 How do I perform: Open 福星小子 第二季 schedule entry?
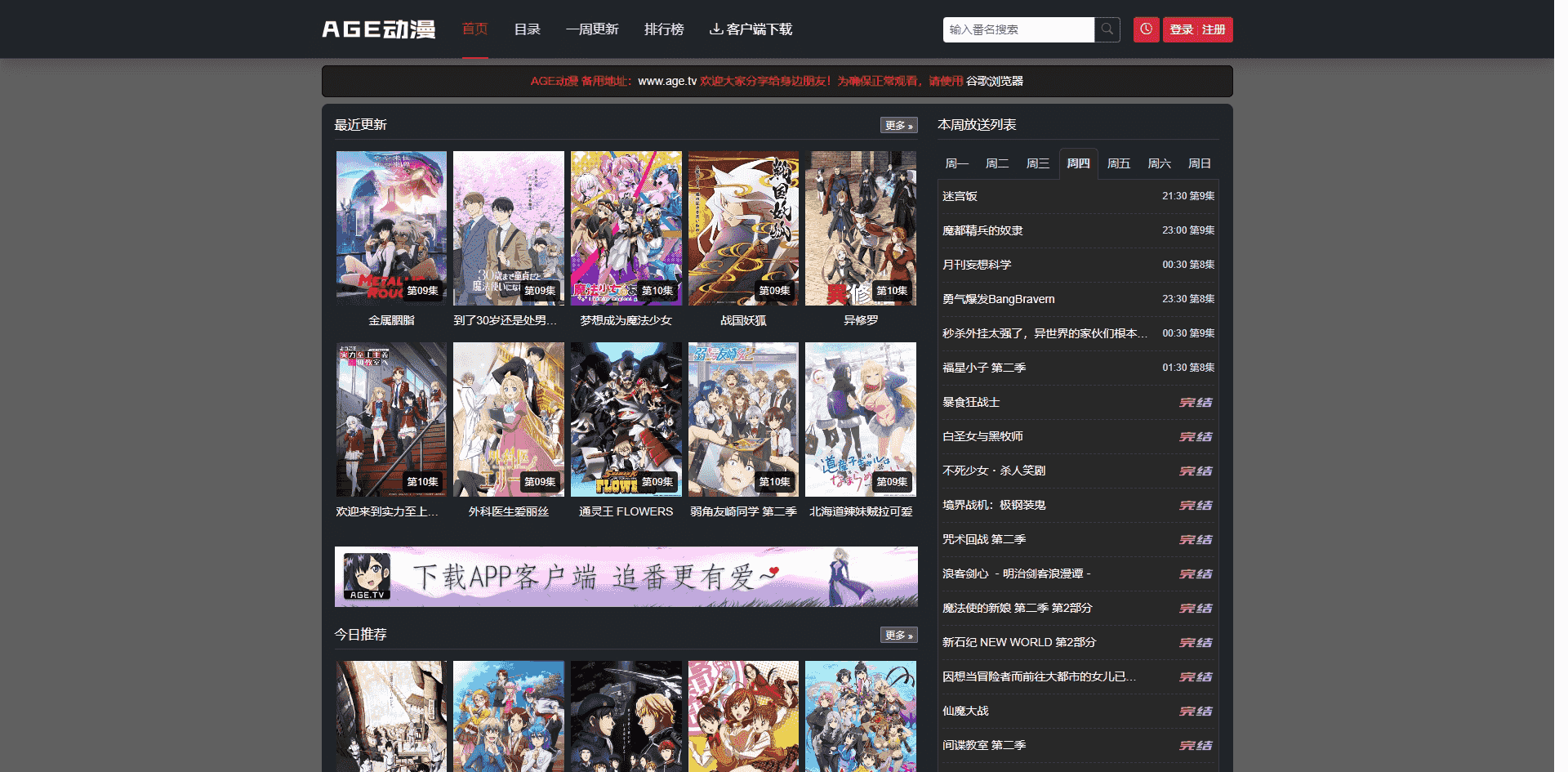pos(984,368)
